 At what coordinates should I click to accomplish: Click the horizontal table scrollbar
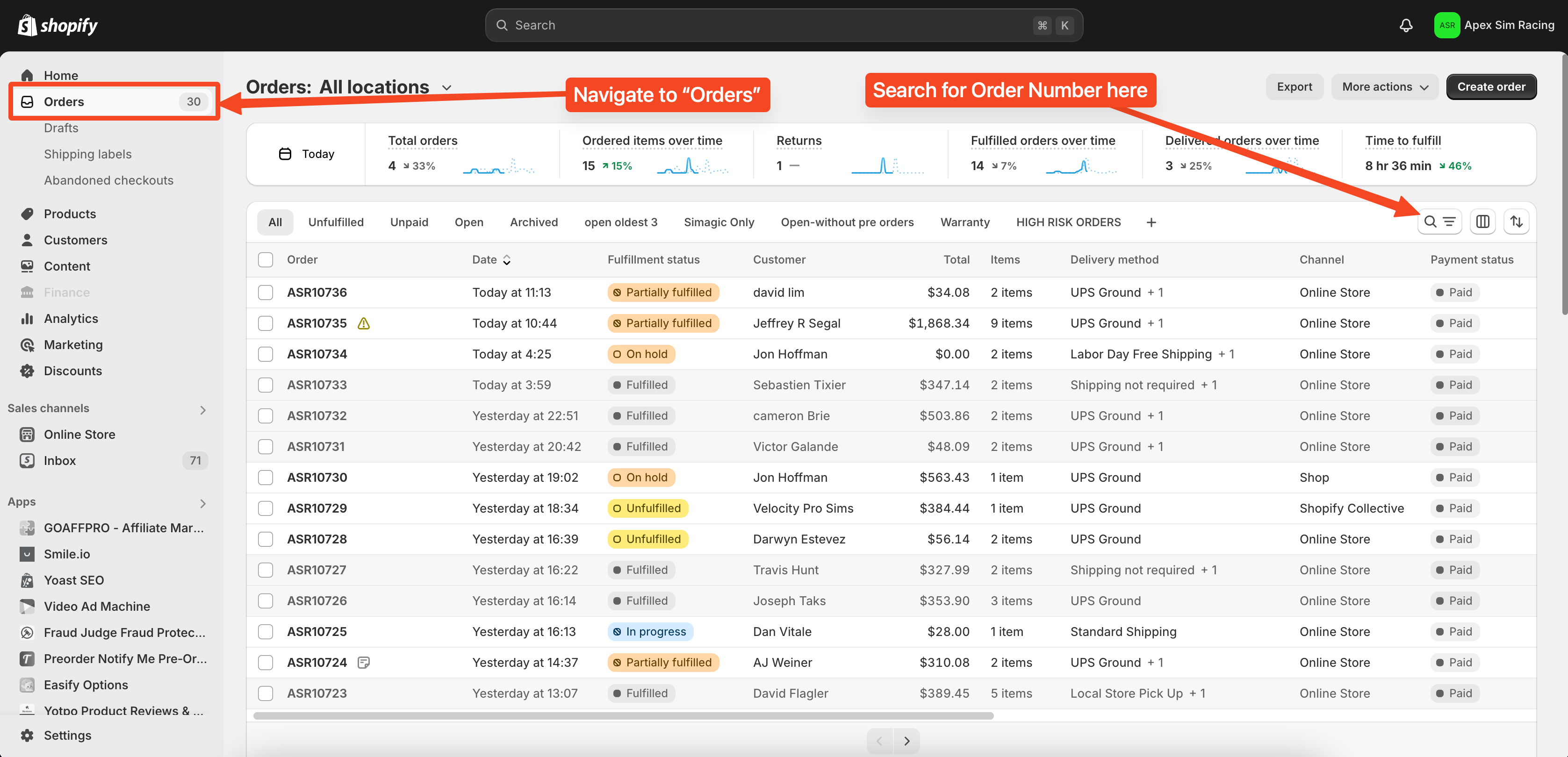coord(623,715)
